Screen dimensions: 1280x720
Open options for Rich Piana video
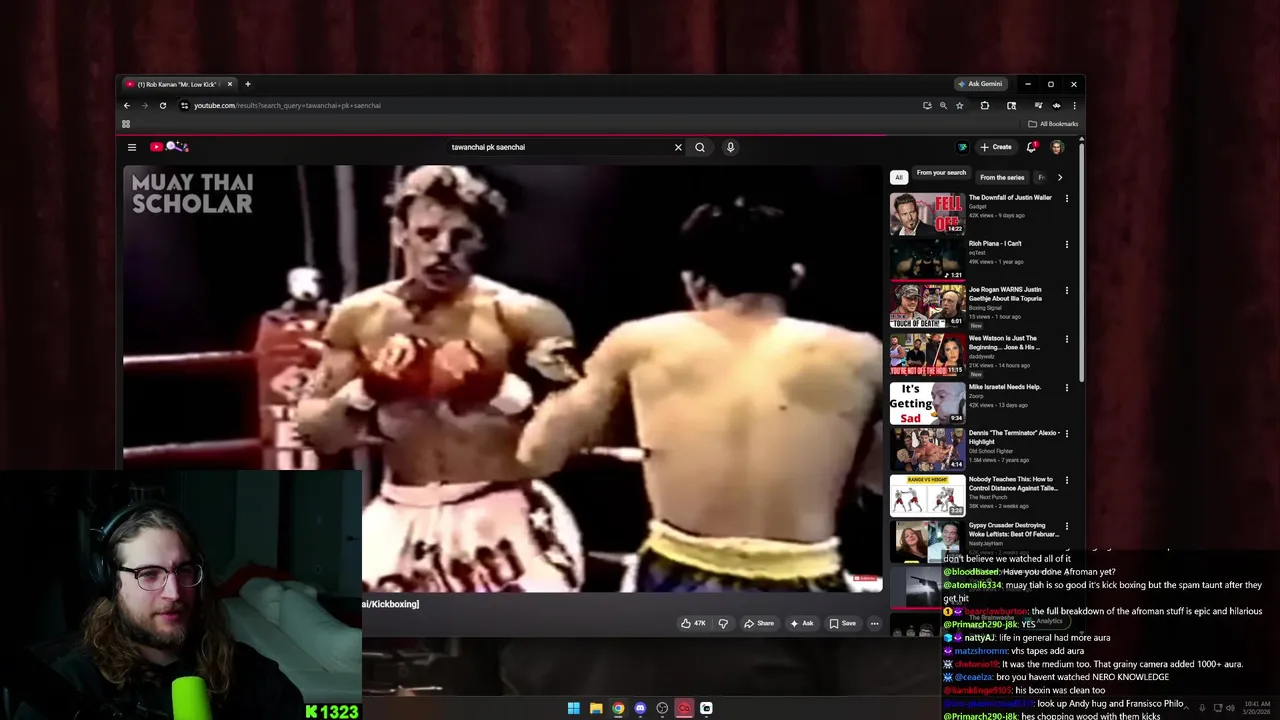[1067, 244]
